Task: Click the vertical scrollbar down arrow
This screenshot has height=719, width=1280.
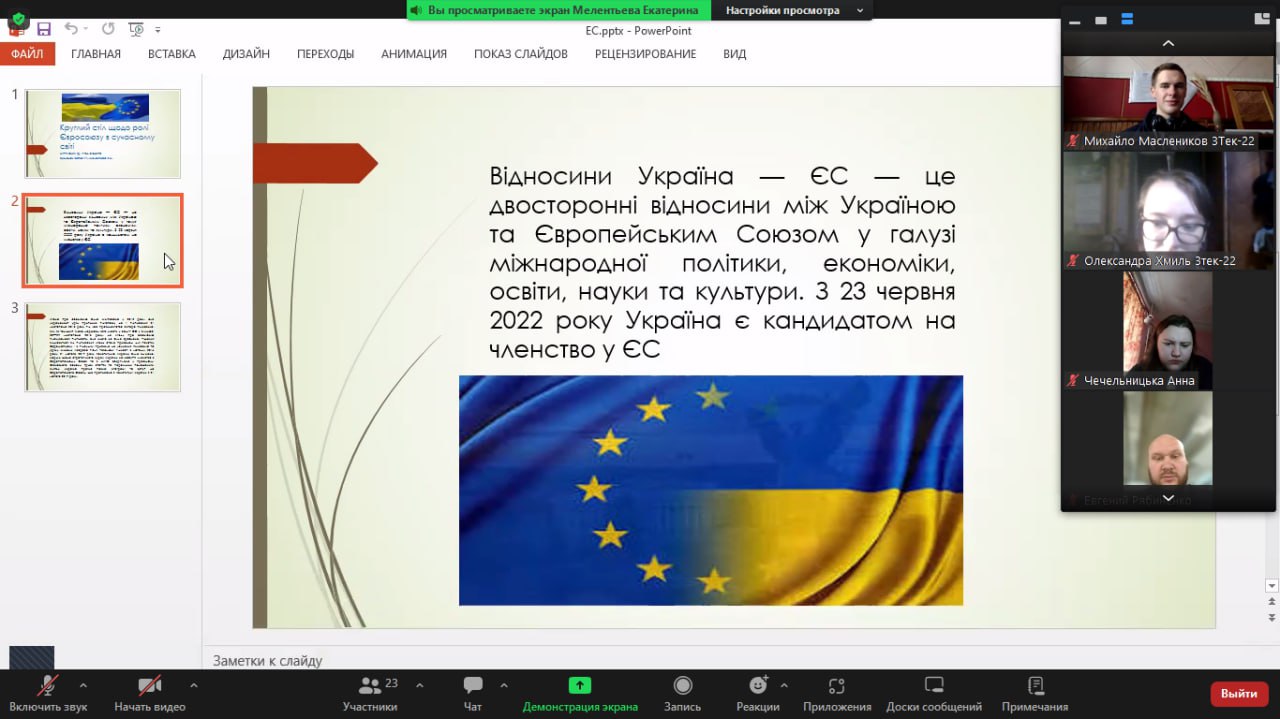Action: pyautogui.click(x=1272, y=586)
